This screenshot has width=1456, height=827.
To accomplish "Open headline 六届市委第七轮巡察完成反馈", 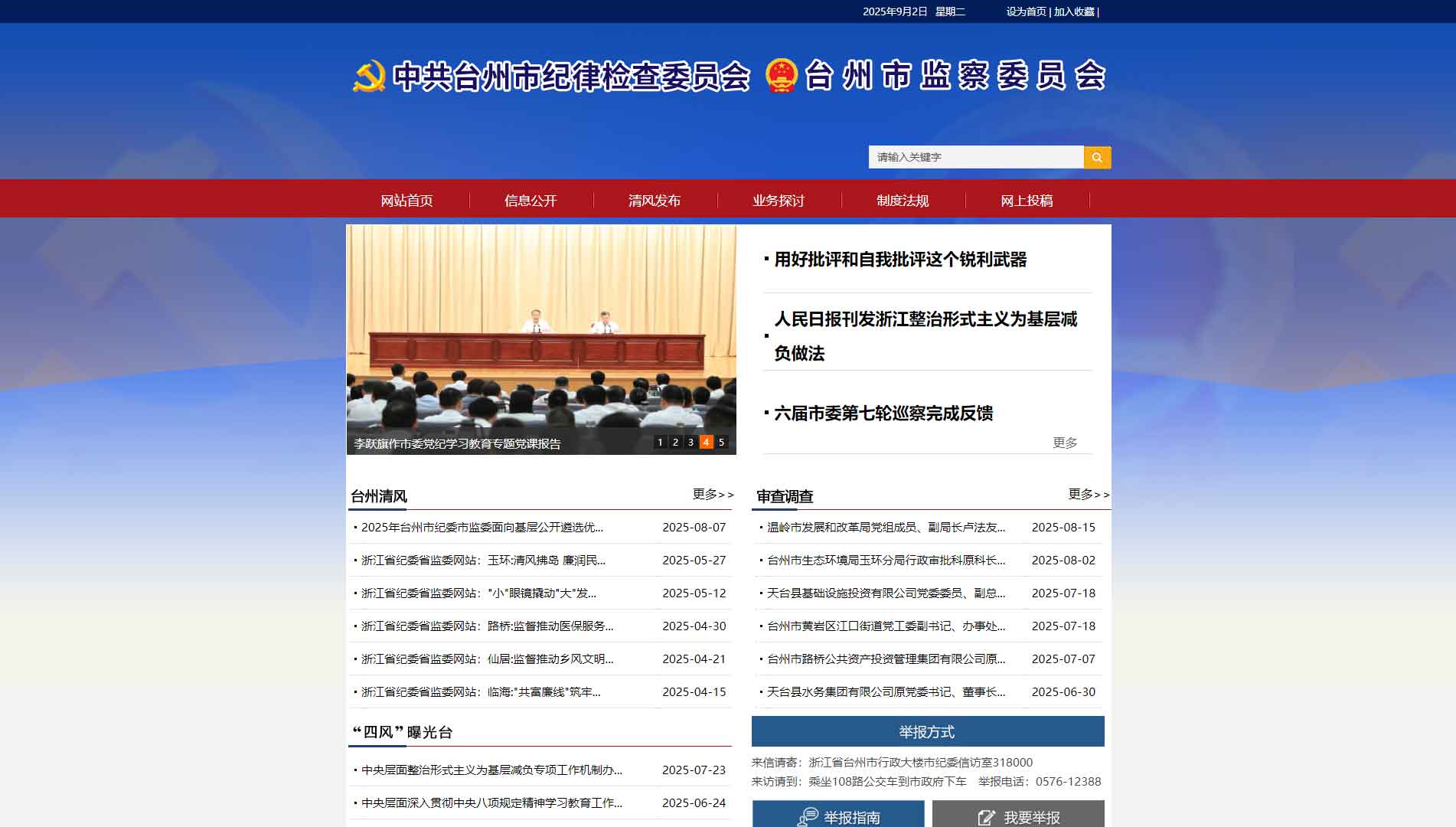I will [x=883, y=413].
